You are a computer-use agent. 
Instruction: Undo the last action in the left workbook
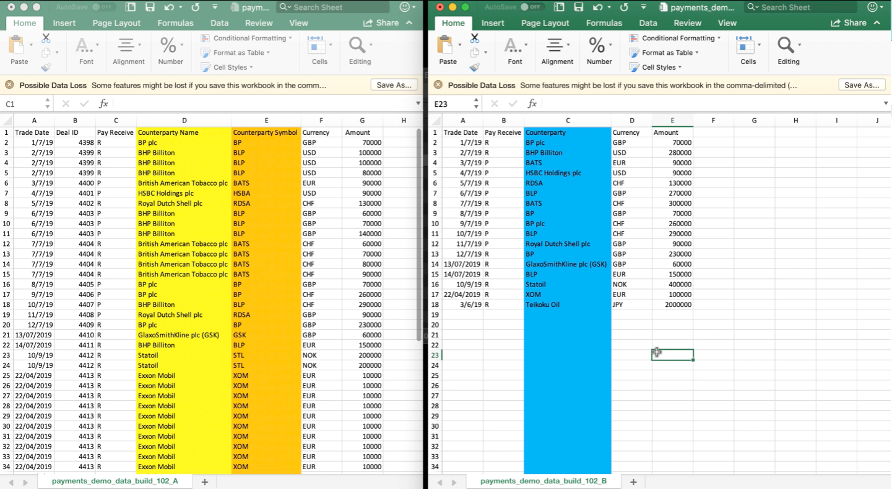[169, 7]
